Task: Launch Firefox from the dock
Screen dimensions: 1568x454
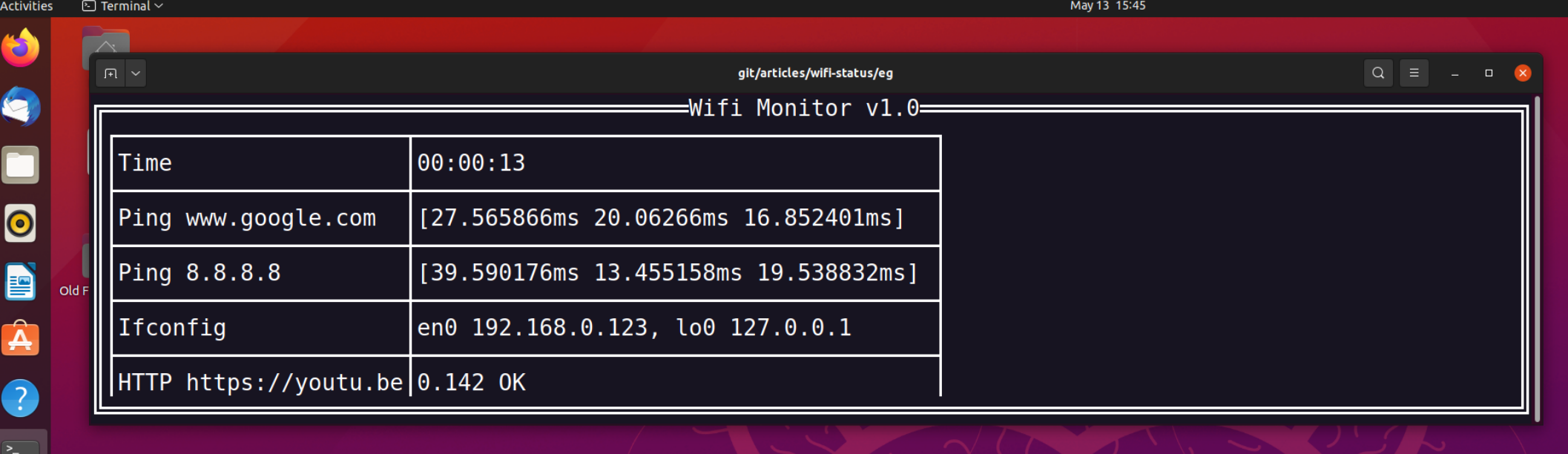Action: [x=21, y=48]
